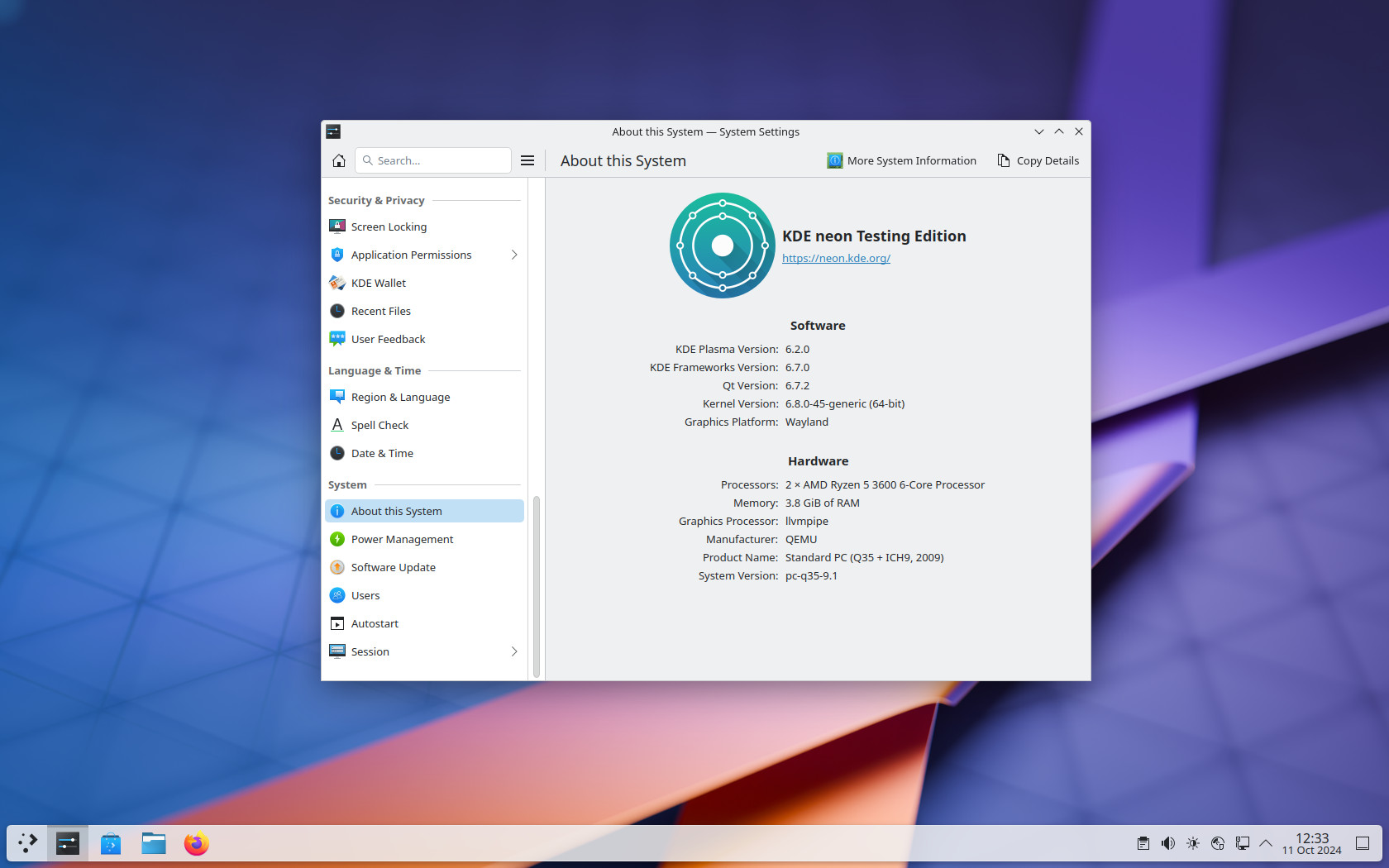This screenshot has height=868, width=1389.
Task: Open the volume control tray icon
Action: [x=1167, y=843]
